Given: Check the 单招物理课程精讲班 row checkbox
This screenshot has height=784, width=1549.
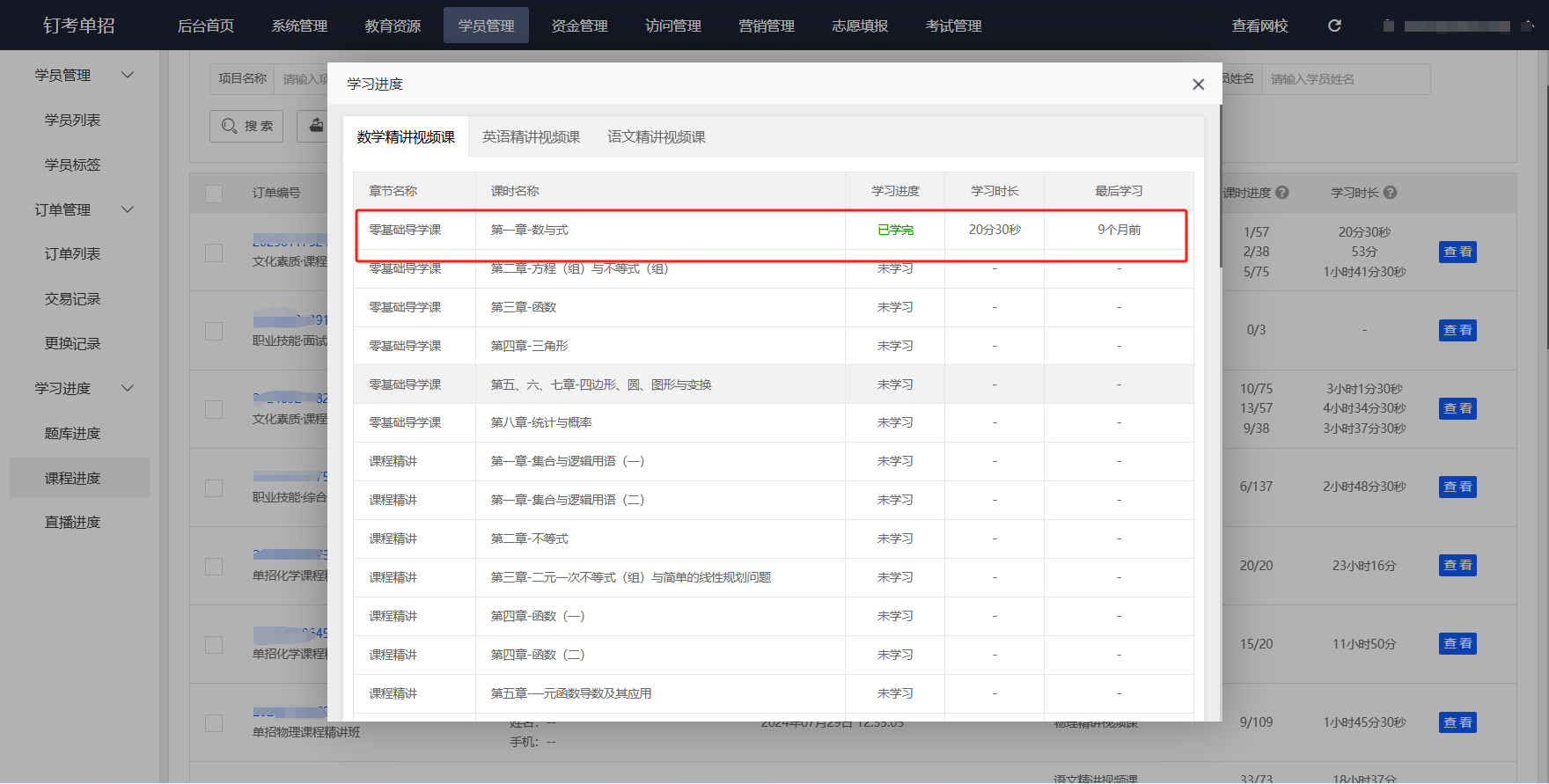Looking at the screenshot, I should [214, 723].
